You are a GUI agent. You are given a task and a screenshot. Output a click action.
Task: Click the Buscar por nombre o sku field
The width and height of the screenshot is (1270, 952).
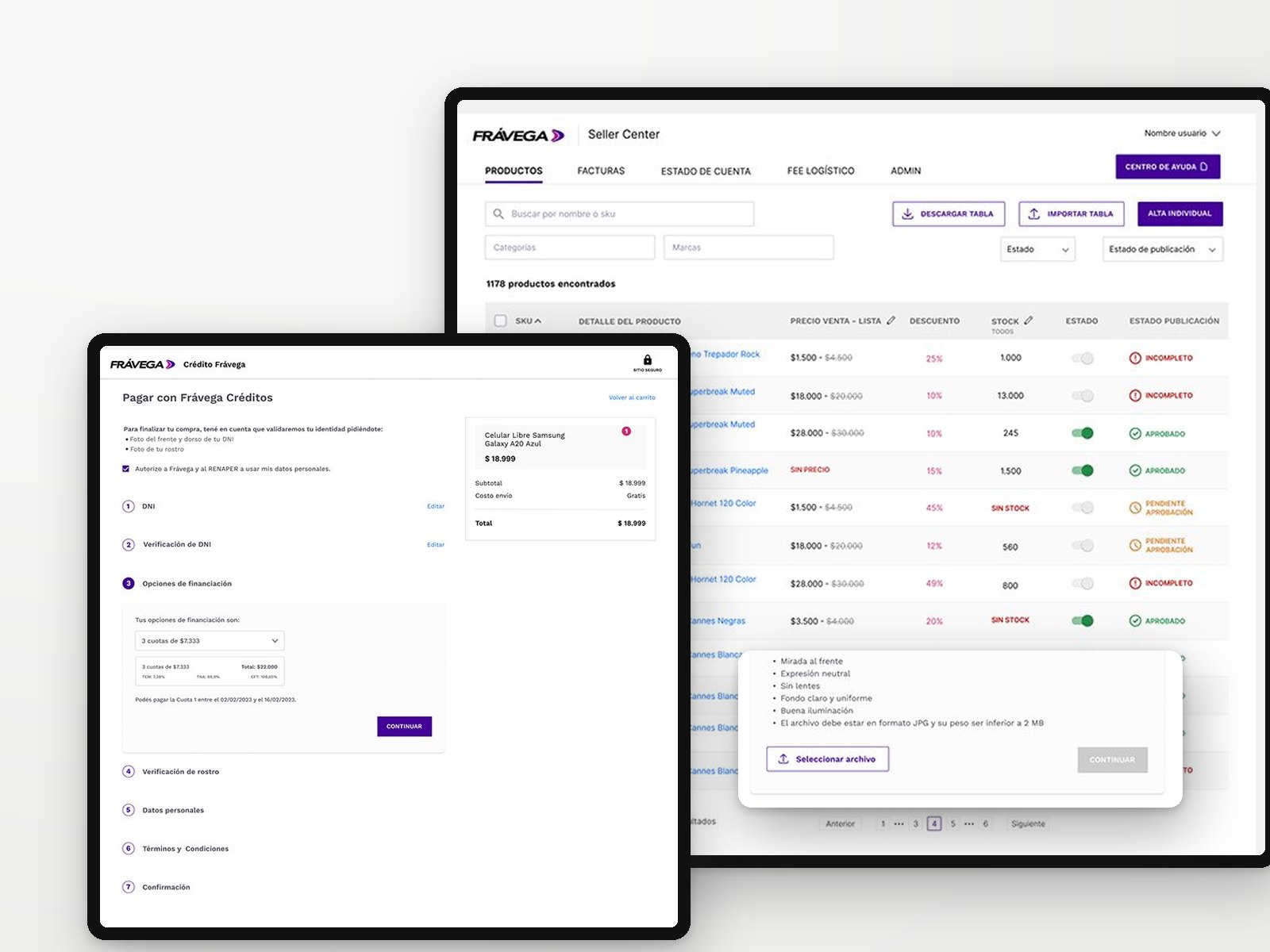tap(619, 214)
